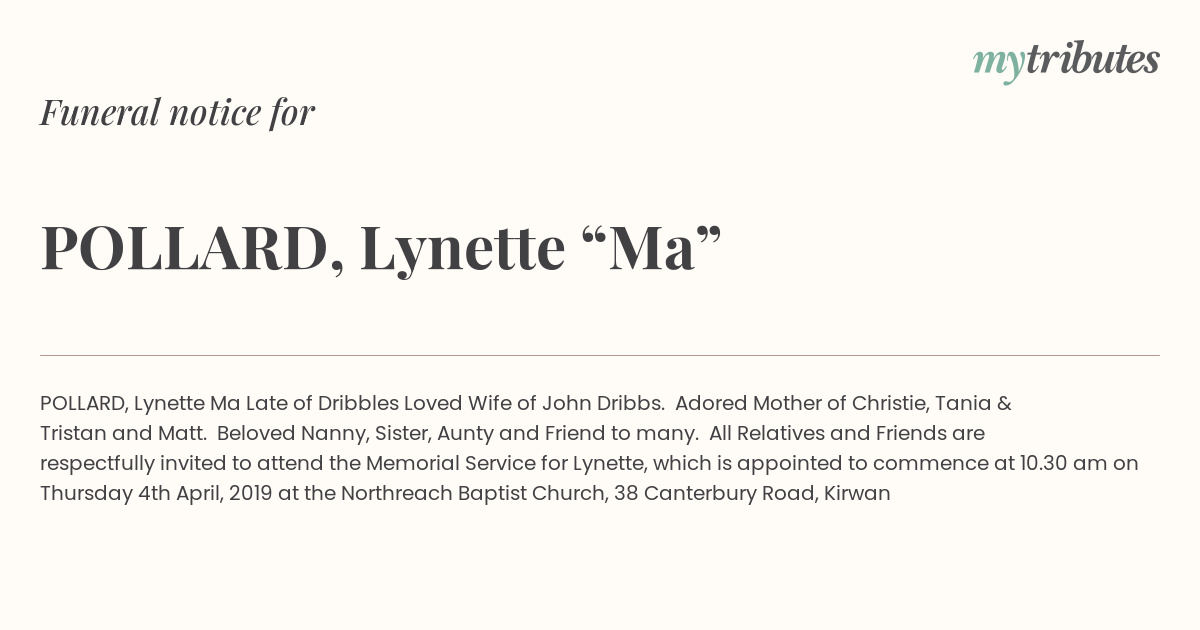Screen dimensions: 1200x630
Task: Click "All Relatives and Friends are" text
Action: (847, 433)
